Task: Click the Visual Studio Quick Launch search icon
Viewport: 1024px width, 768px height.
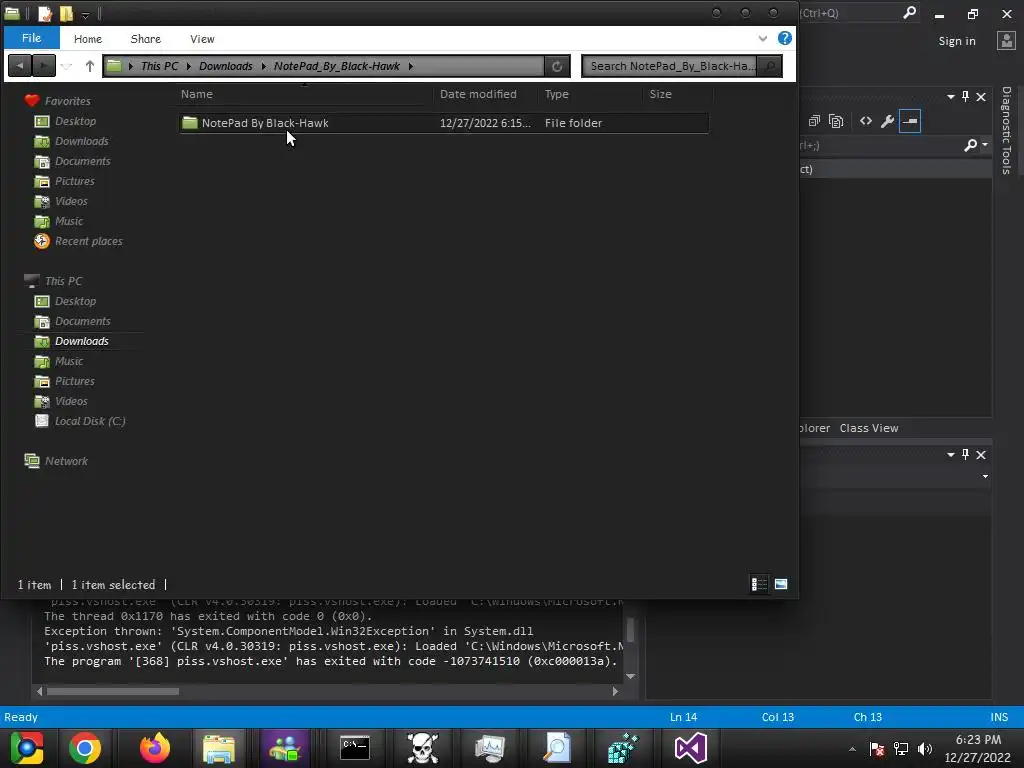Action: 909,12
